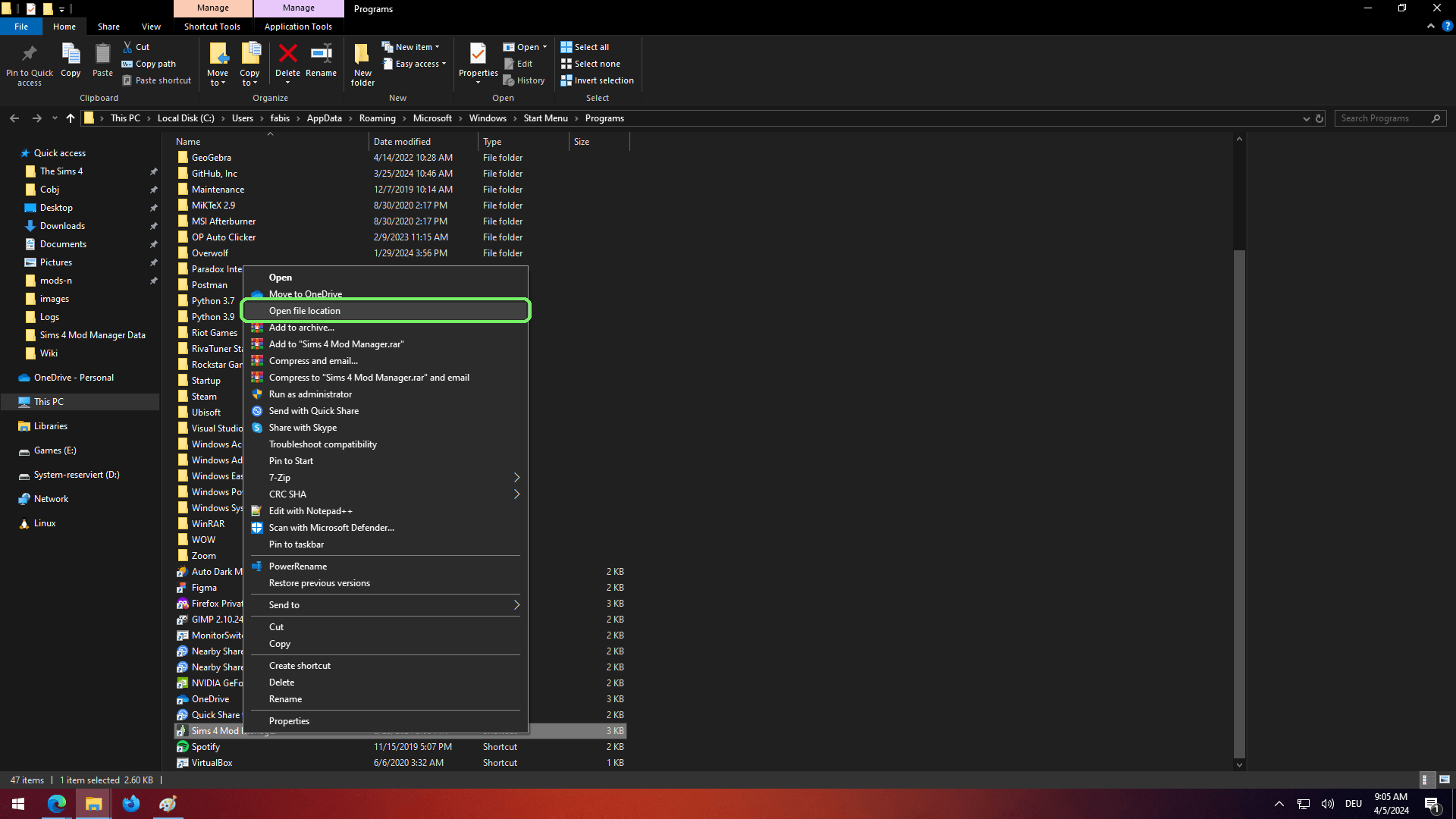This screenshot has width=1456, height=819.
Task: Select Downloads in Quick access
Action: click(x=62, y=226)
